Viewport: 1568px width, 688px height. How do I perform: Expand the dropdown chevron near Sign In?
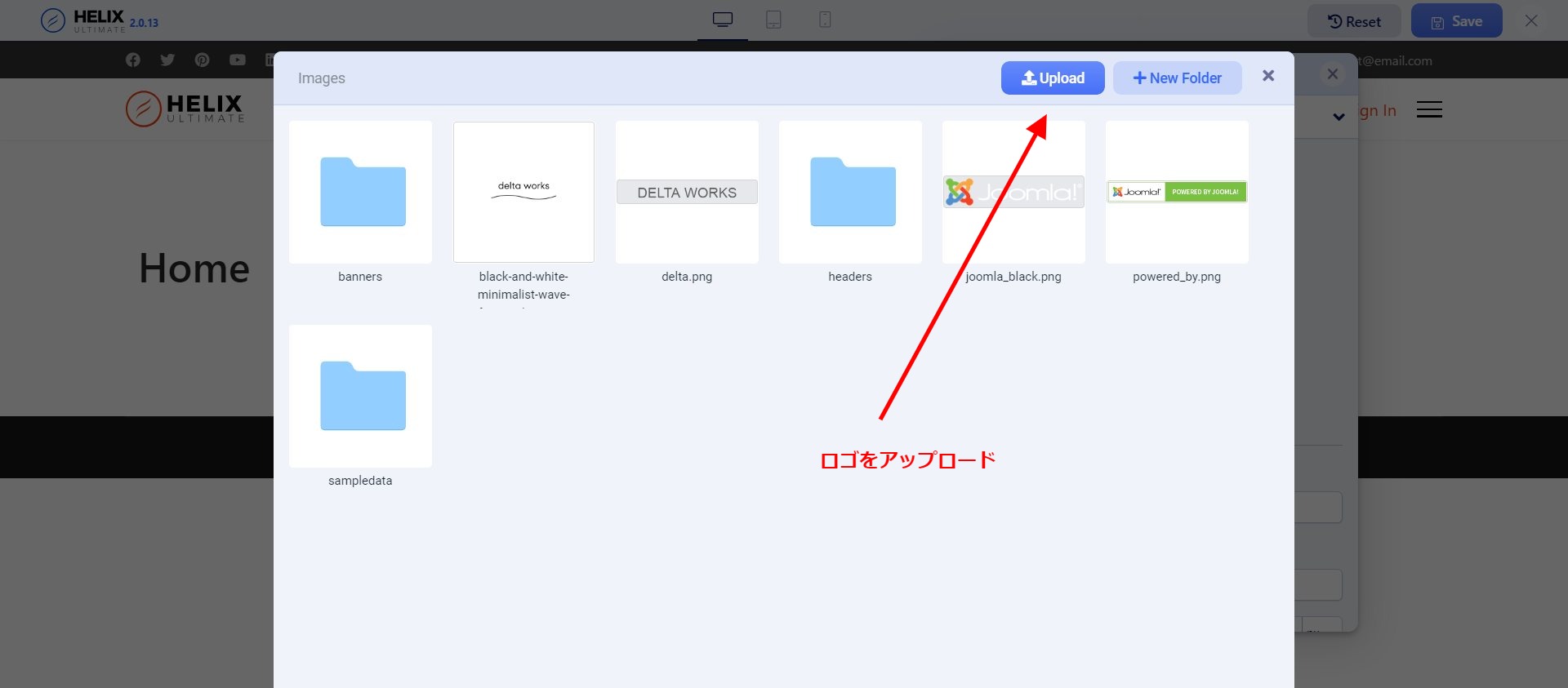[1339, 117]
